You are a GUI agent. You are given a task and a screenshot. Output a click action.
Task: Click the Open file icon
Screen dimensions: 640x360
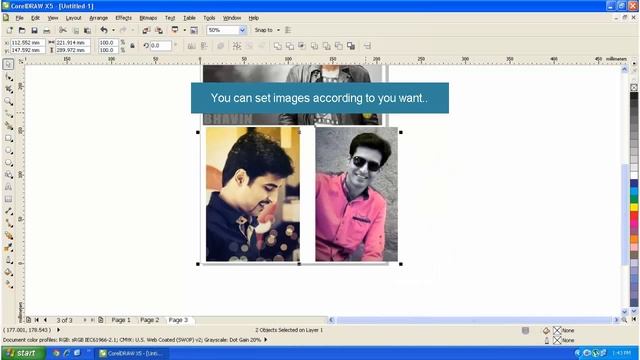(22, 30)
